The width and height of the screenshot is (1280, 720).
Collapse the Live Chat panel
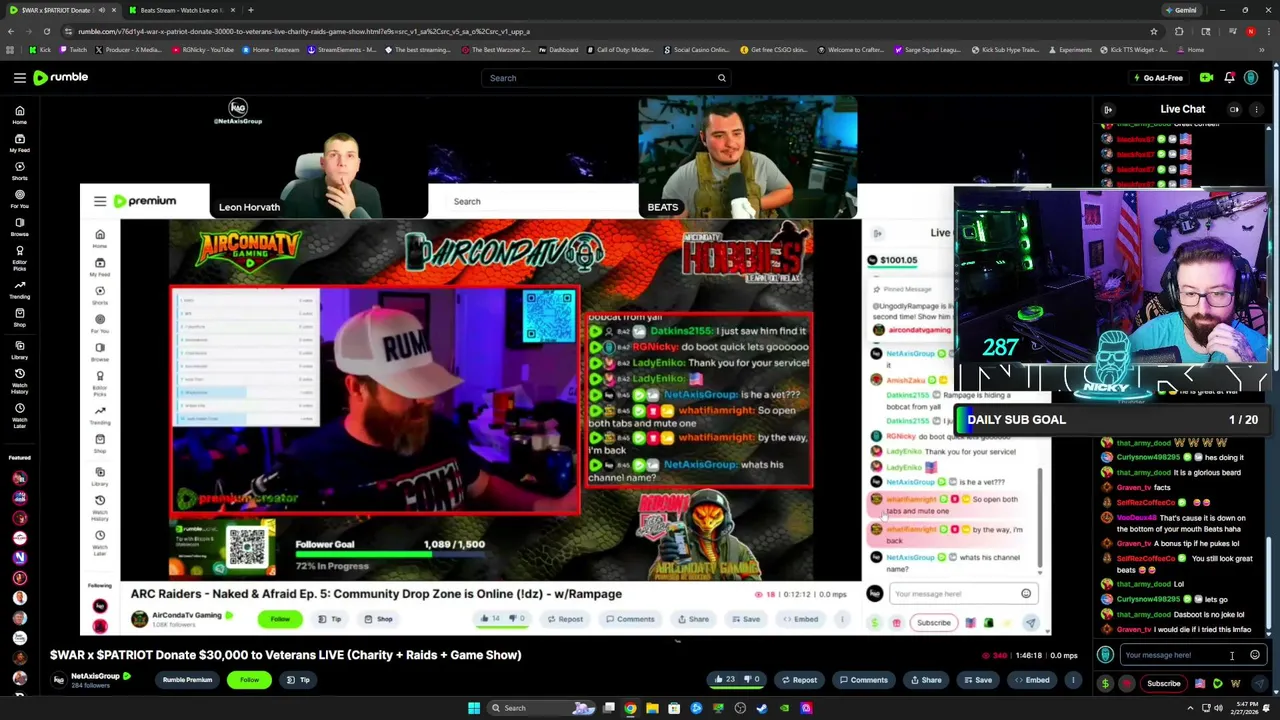[x=1108, y=109]
